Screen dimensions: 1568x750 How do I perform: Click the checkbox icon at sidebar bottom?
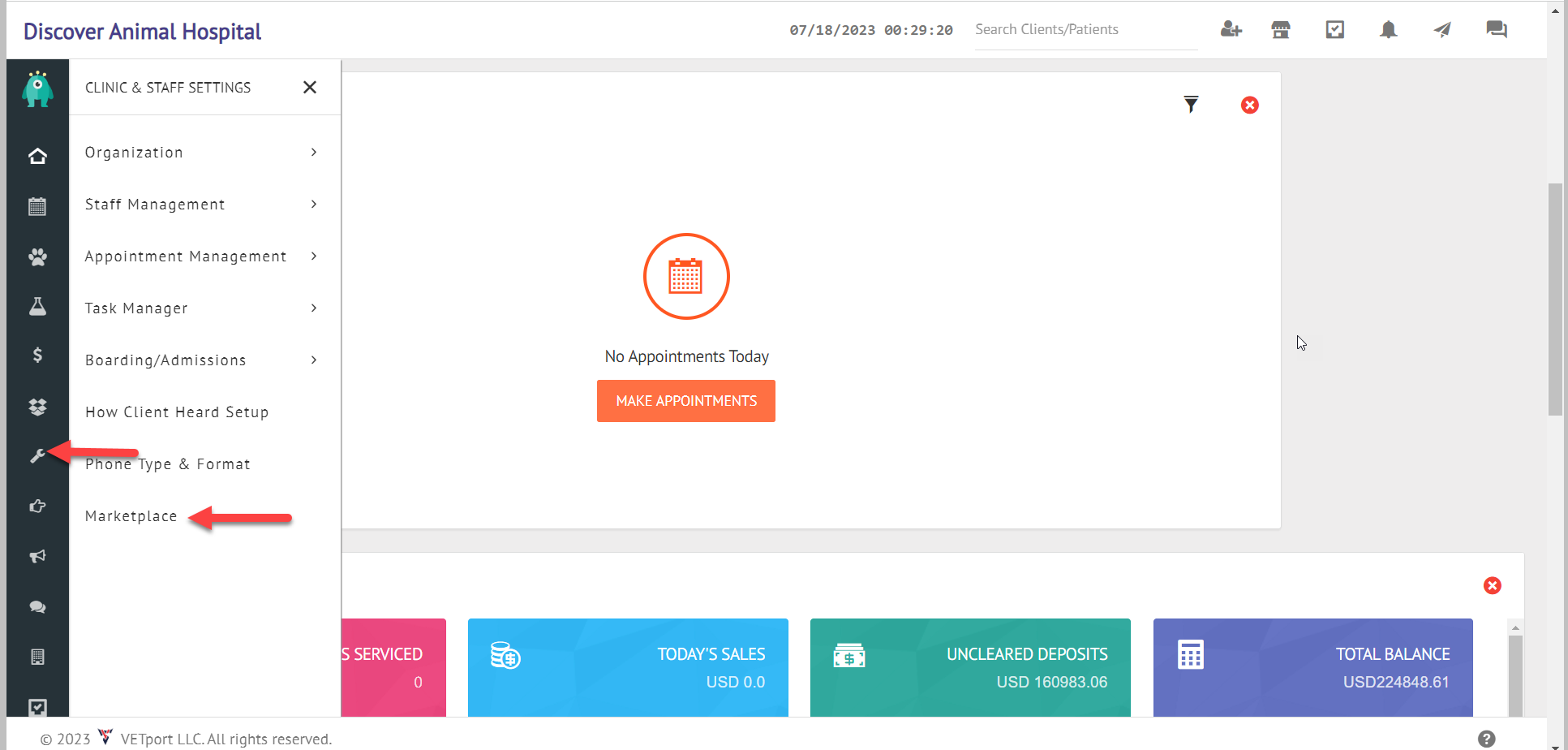(37, 707)
